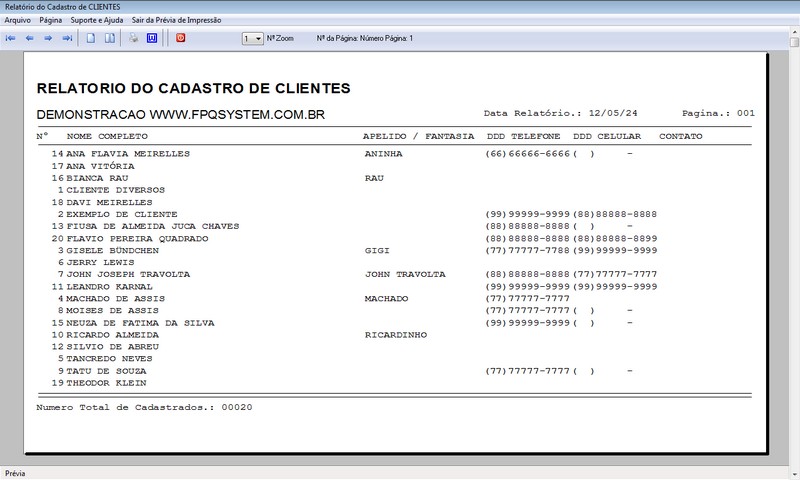Viewport: 800px width, 480px height.
Task: Click the Pagina.: 001 text
Action: pyautogui.click(x=718, y=113)
